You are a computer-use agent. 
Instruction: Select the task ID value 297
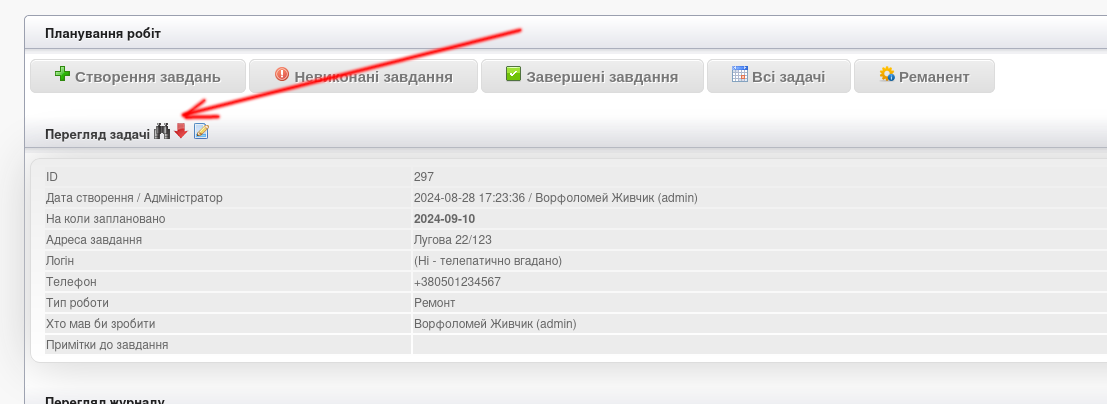coord(424,177)
